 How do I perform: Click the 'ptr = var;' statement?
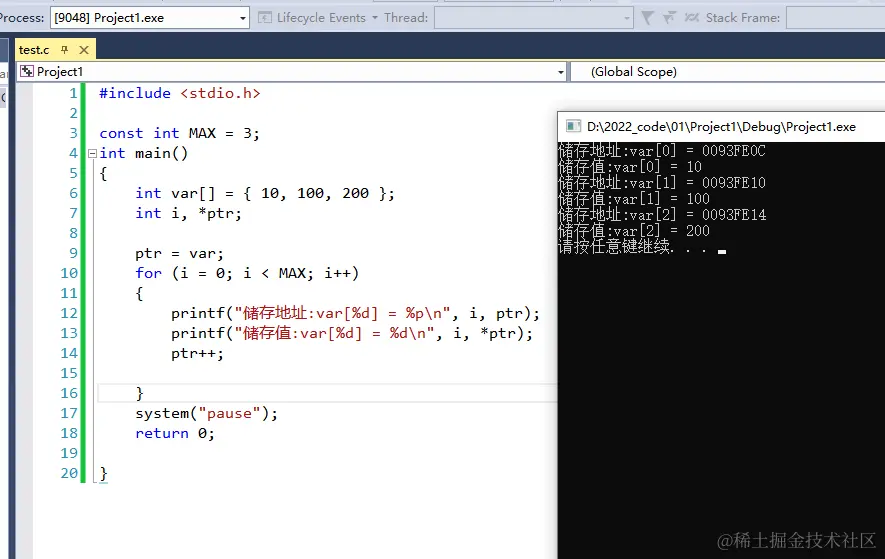(x=179, y=254)
